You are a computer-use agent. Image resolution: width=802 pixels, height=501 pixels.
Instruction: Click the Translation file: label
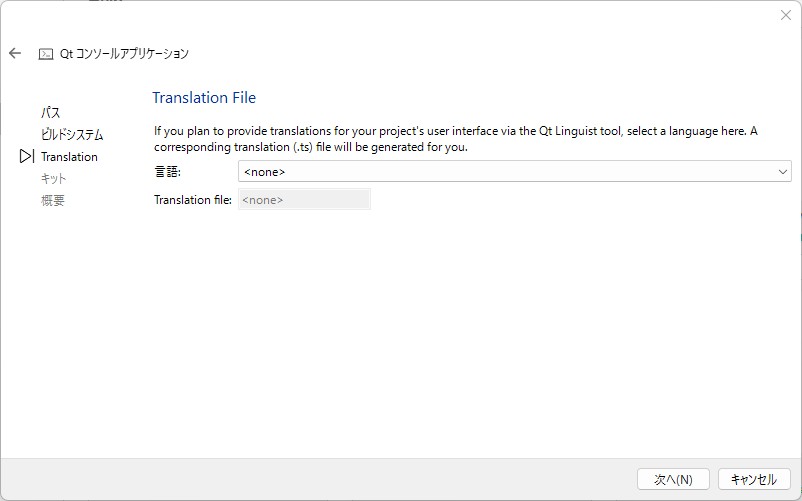pos(193,200)
